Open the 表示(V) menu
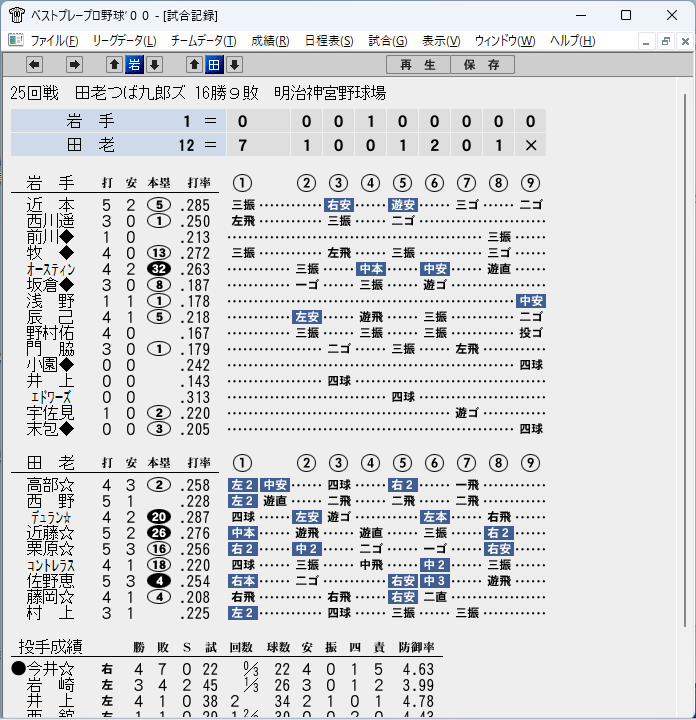The height and width of the screenshot is (720, 696). tap(441, 41)
